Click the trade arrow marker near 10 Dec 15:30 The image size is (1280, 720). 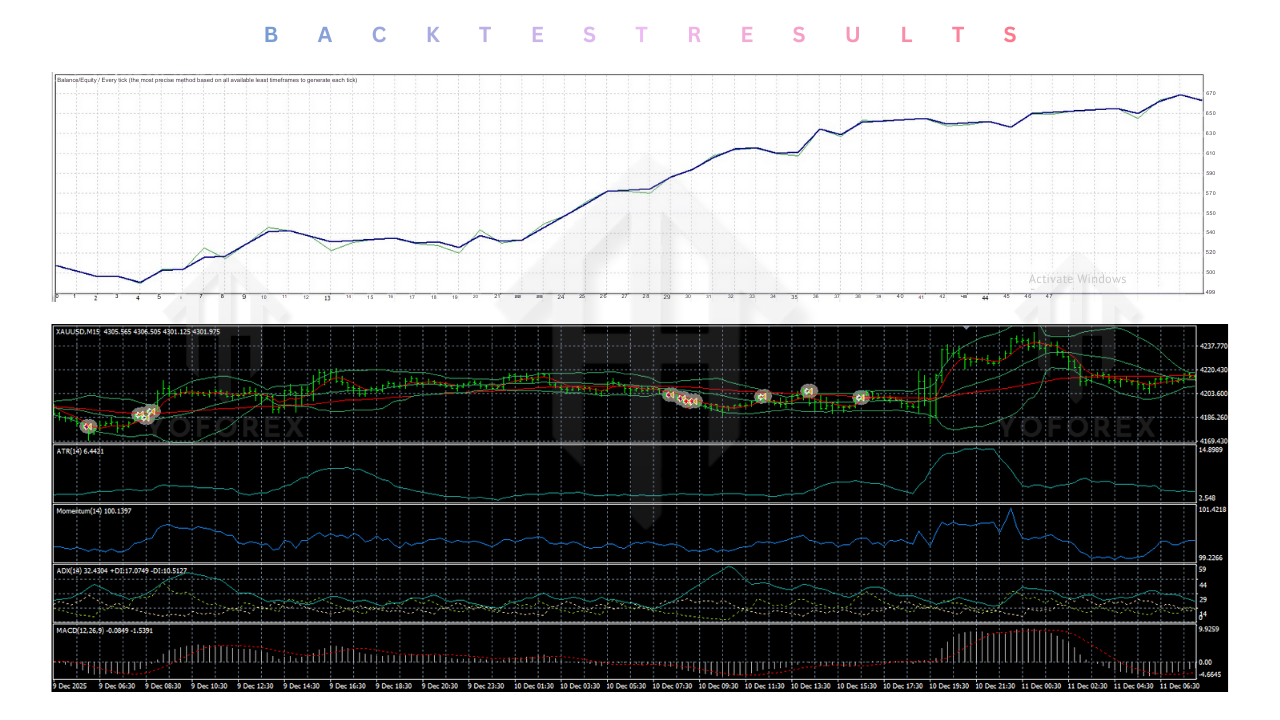(x=862, y=398)
